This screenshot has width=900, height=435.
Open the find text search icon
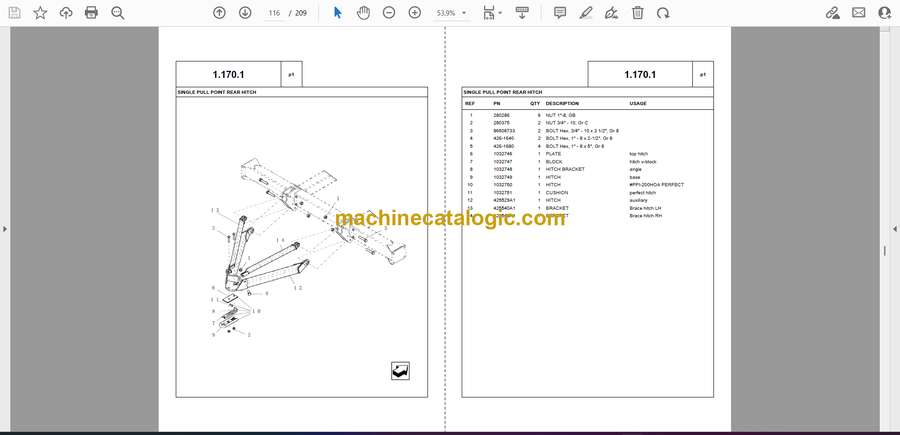tap(118, 13)
